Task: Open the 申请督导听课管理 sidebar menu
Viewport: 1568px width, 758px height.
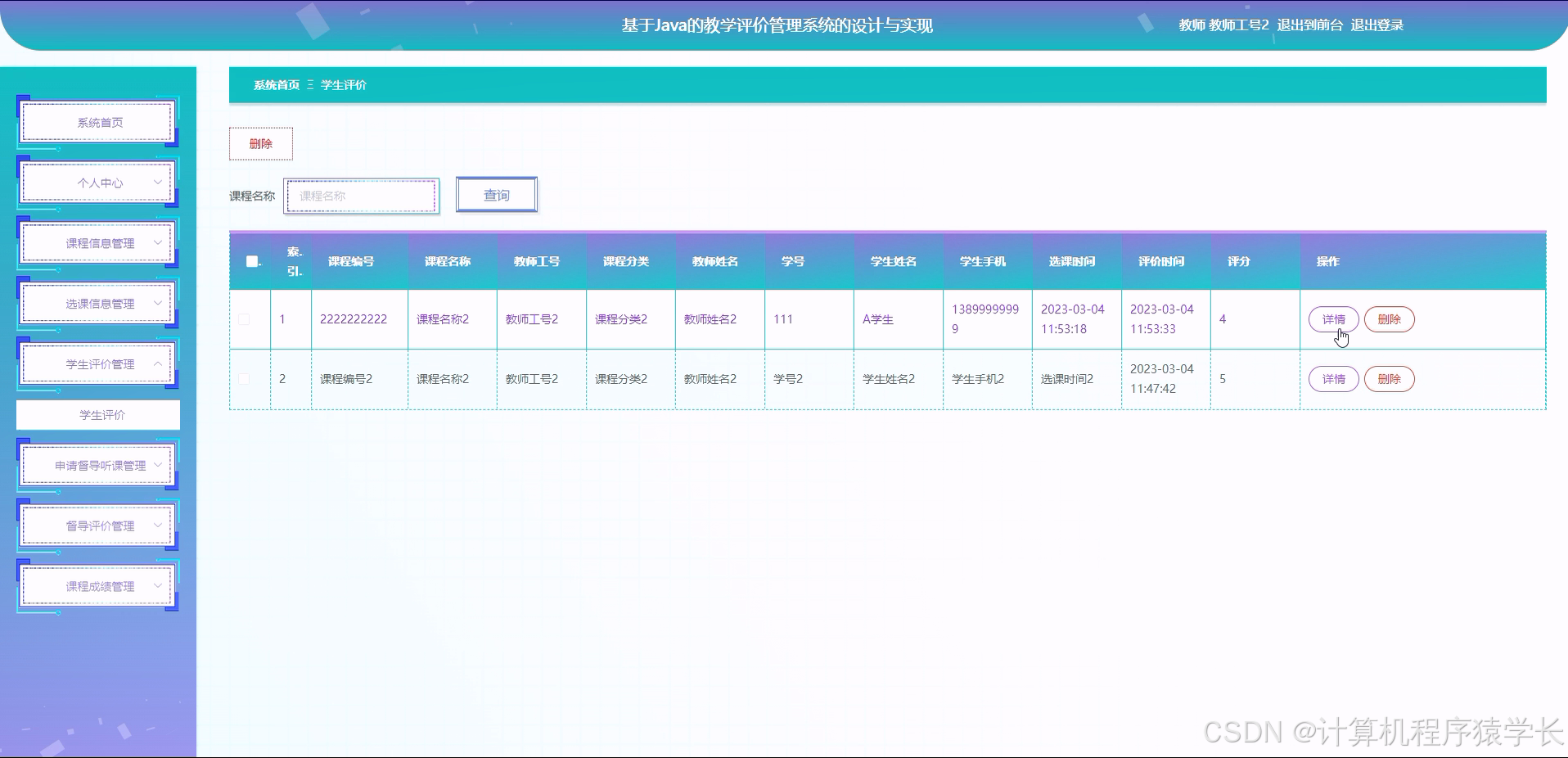Action: coord(97,465)
